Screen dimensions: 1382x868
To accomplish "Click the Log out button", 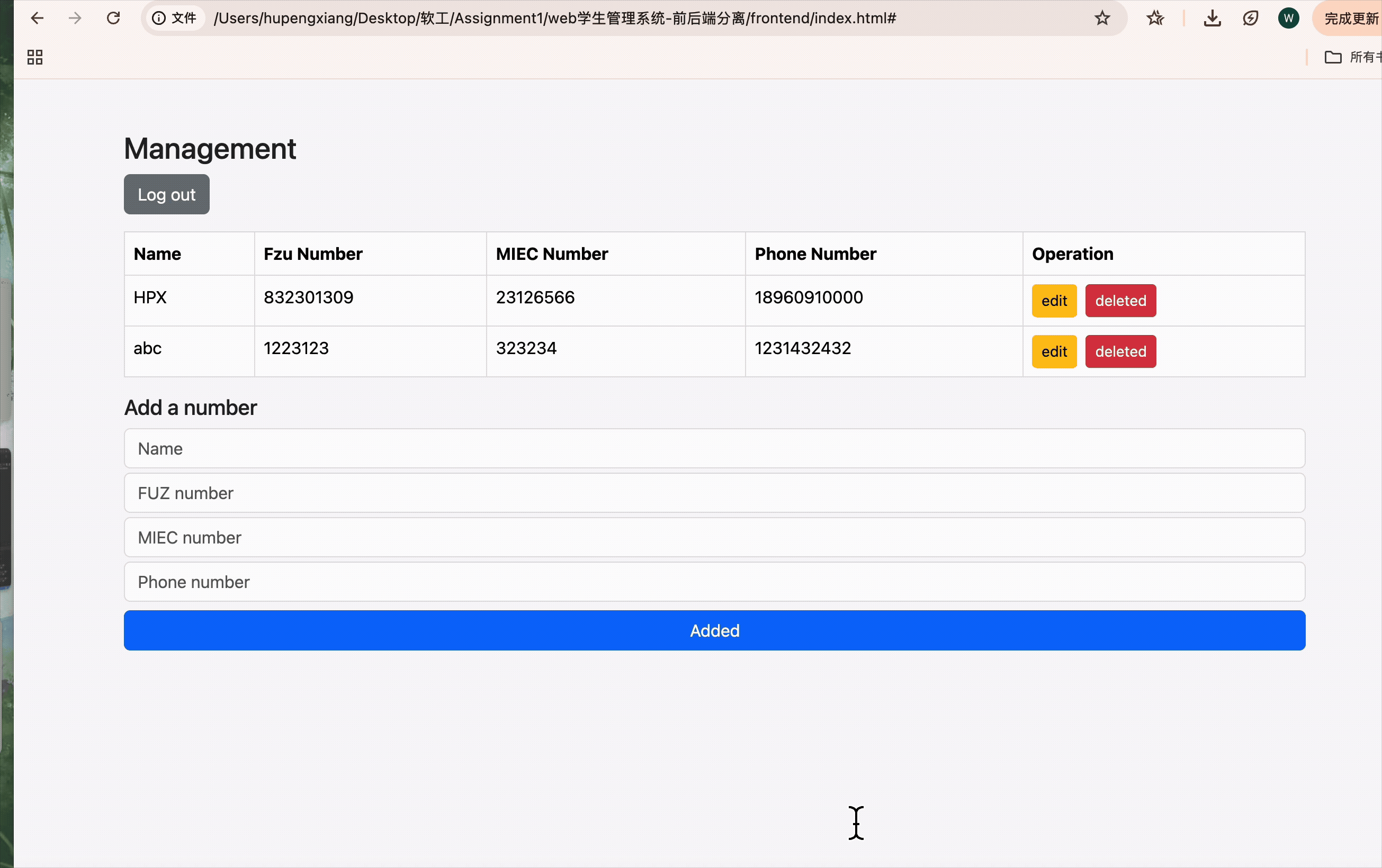I will click(x=166, y=194).
